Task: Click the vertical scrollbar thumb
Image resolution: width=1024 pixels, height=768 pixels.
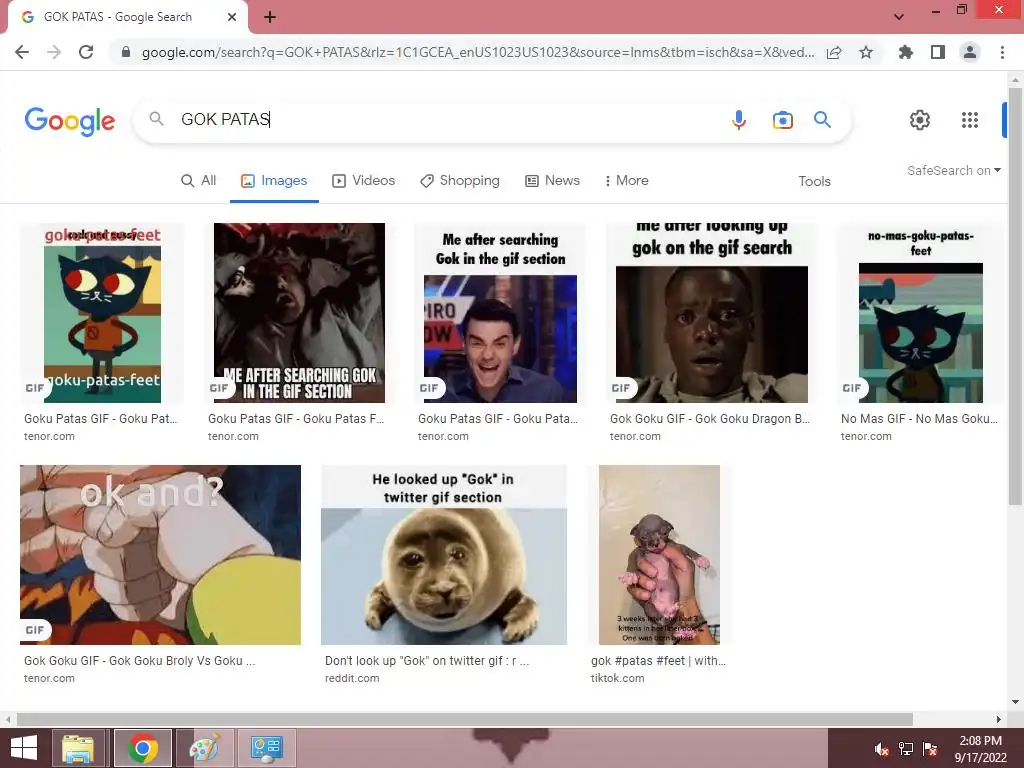Action: coord(1015,296)
